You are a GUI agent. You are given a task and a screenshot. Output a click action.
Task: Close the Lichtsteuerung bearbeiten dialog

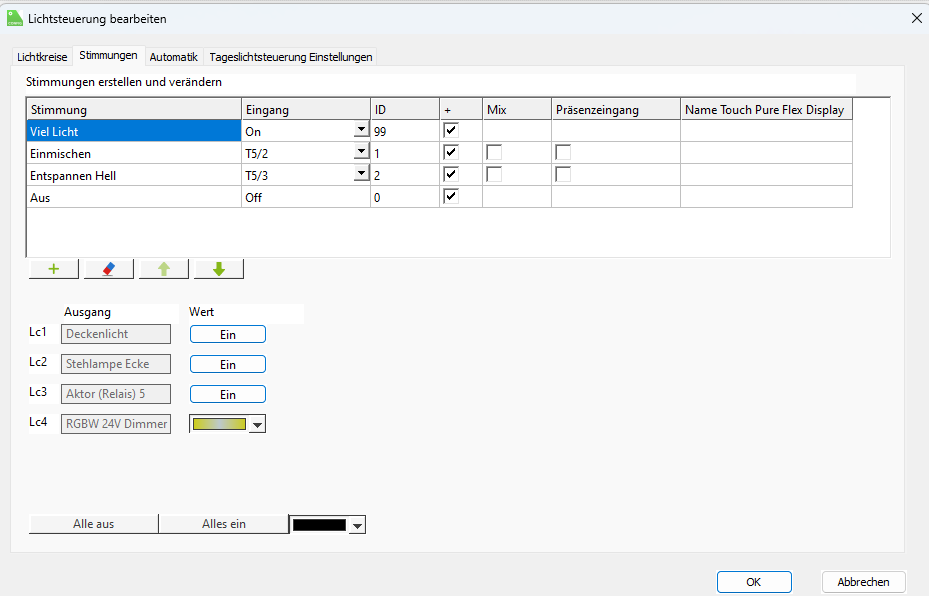coord(916,18)
